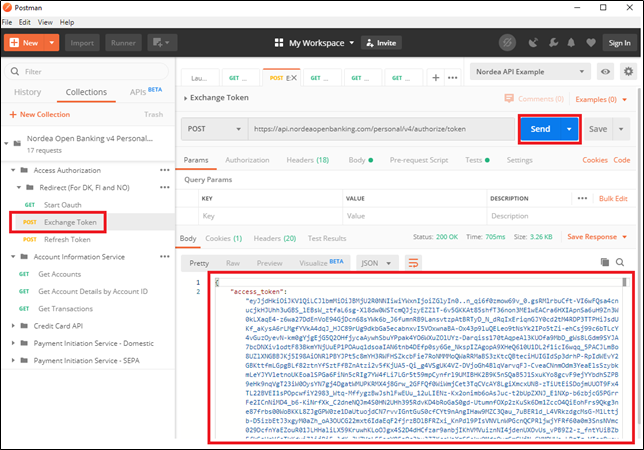Click the Send button
Image resolution: width=644 pixels, height=450 pixels.
tap(540, 129)
